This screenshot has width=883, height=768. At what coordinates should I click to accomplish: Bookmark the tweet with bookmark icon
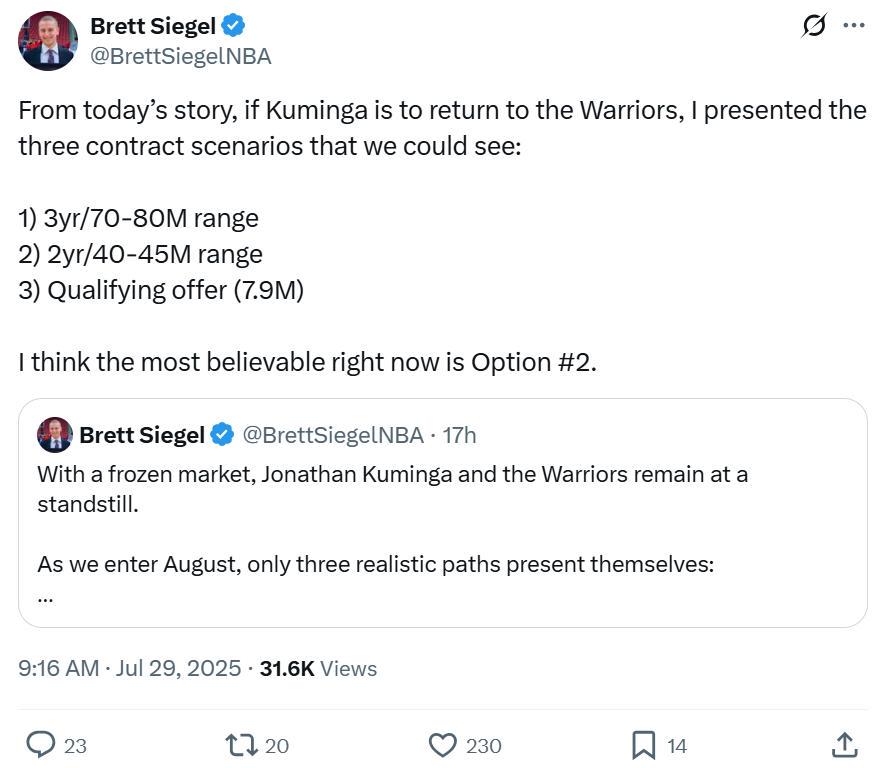[644, 745]
